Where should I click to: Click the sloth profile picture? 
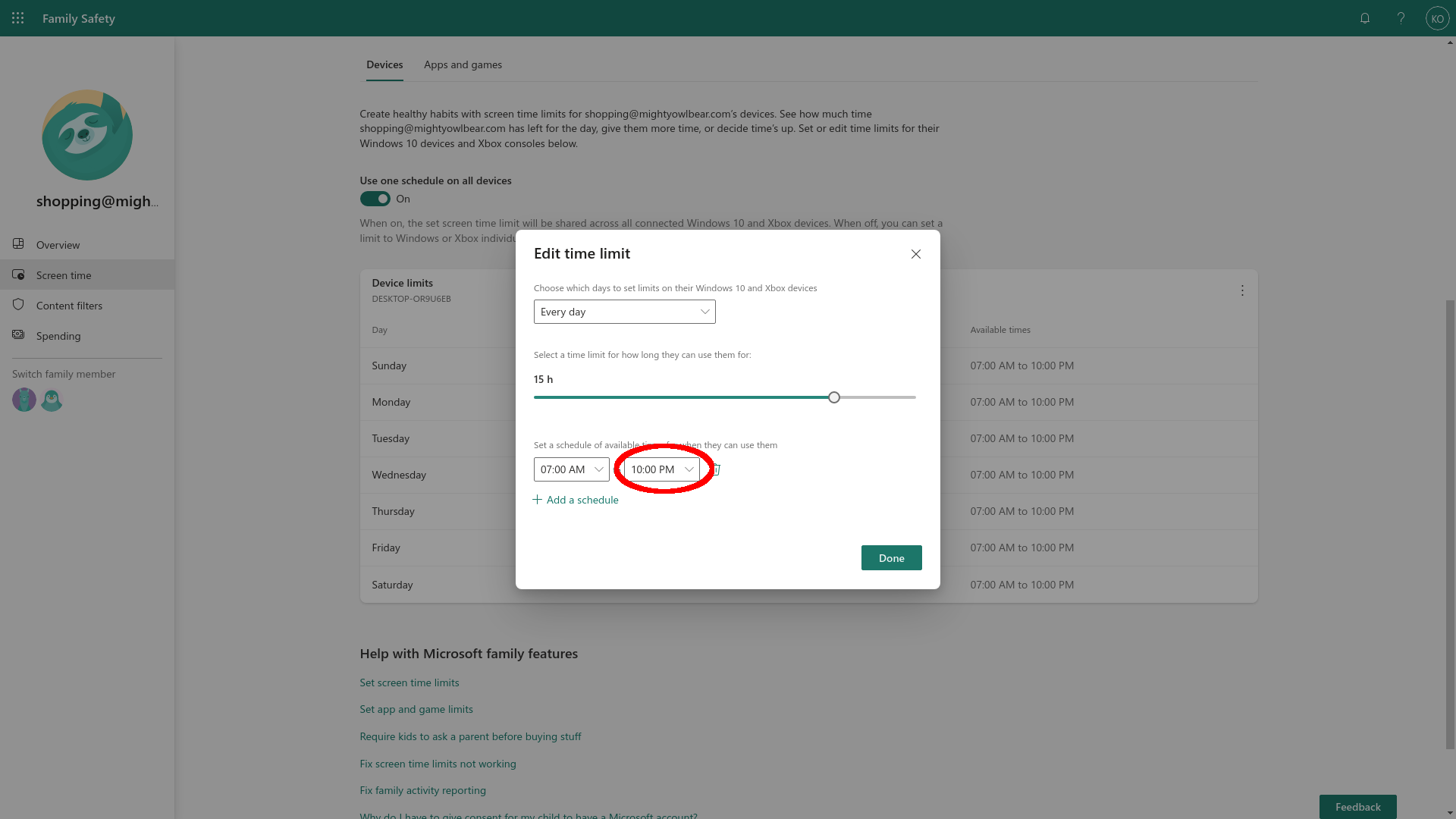tap(87, 135)
